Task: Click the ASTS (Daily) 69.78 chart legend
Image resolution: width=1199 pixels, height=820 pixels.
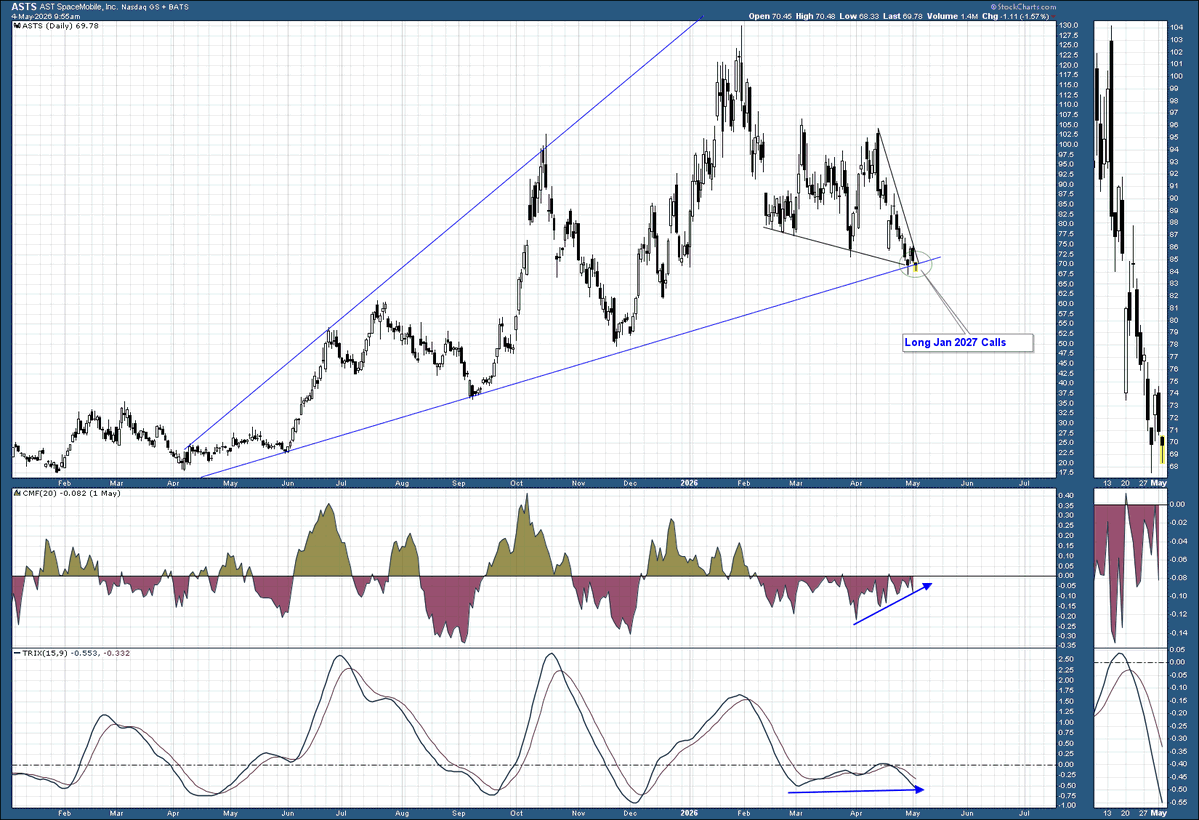Action: (x=57, y=25)
